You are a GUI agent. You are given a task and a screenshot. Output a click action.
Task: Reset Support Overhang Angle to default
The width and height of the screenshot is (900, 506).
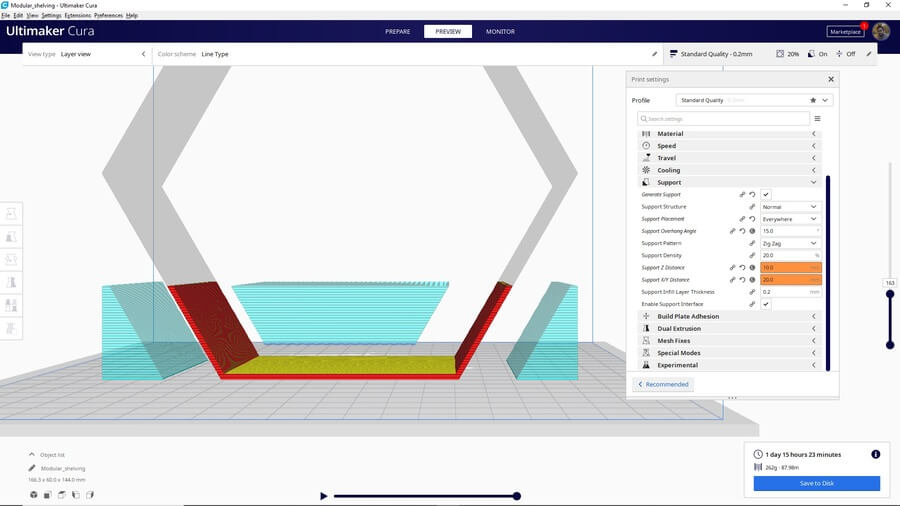[x=742, y=231]
